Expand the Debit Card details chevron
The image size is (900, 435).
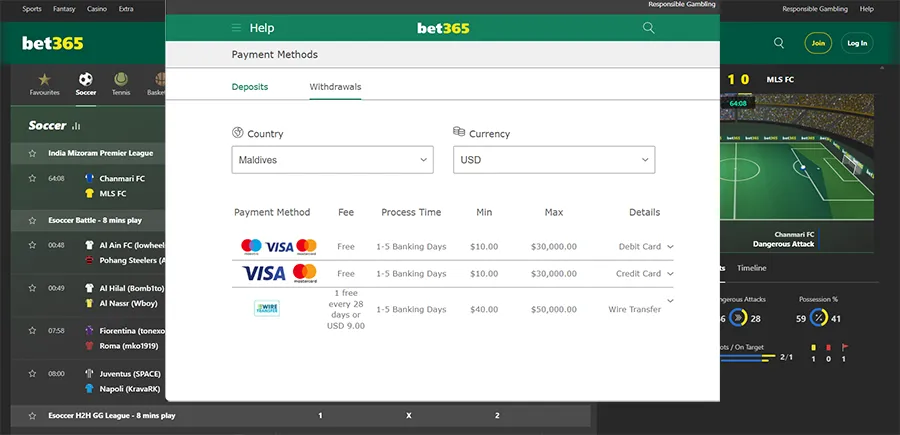pyautogui.click(x=670, y=247)
